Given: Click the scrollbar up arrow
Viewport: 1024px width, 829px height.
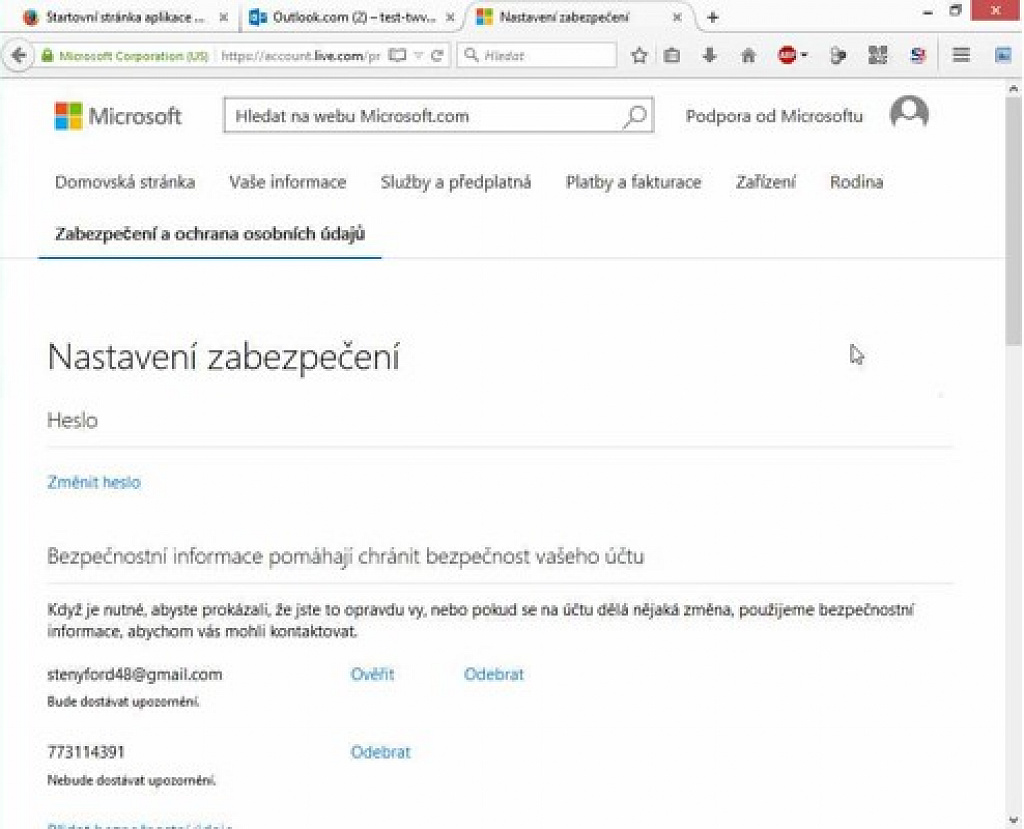Looking at the screenshot, I should click(x=1014, y=88).
